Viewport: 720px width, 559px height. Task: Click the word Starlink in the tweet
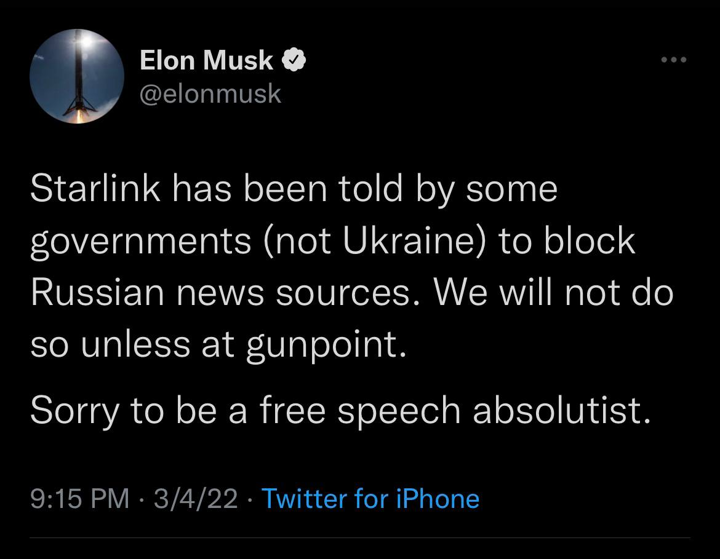coord(92,188)
